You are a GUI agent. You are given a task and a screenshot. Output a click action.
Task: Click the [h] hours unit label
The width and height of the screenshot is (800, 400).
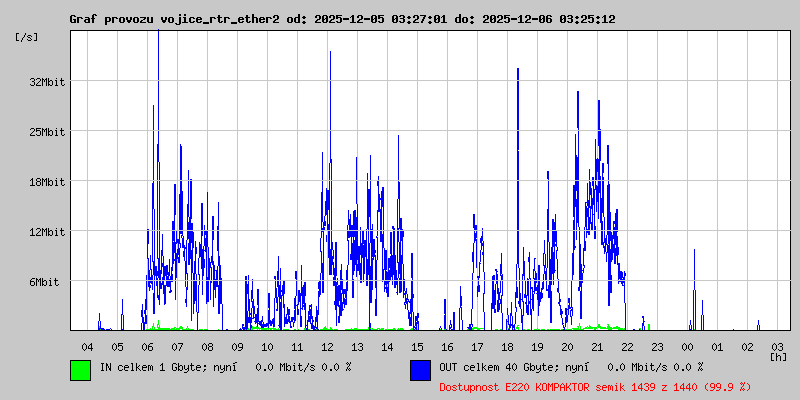(779, 356)
